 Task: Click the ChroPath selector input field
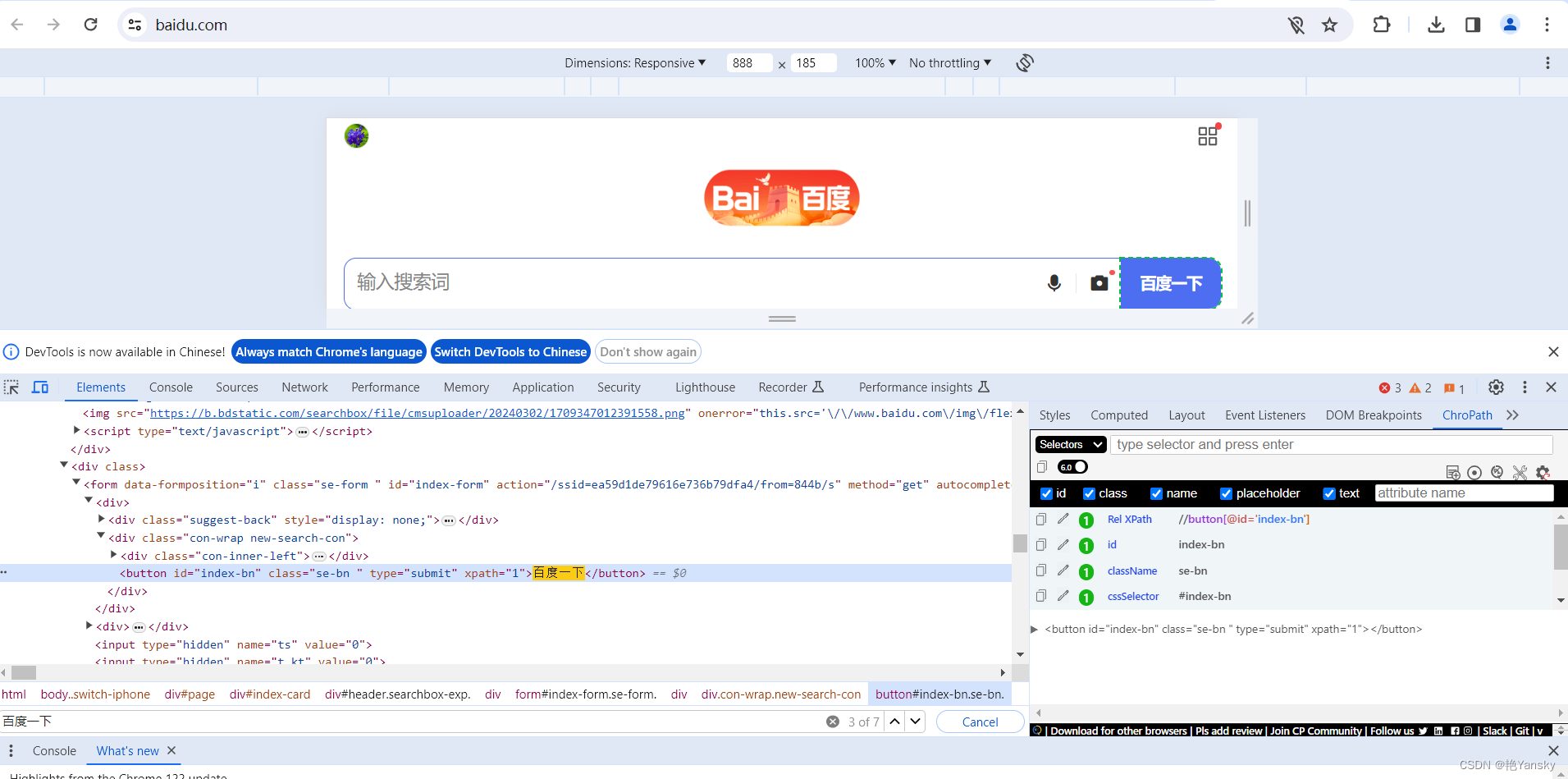coord(1332,444)
